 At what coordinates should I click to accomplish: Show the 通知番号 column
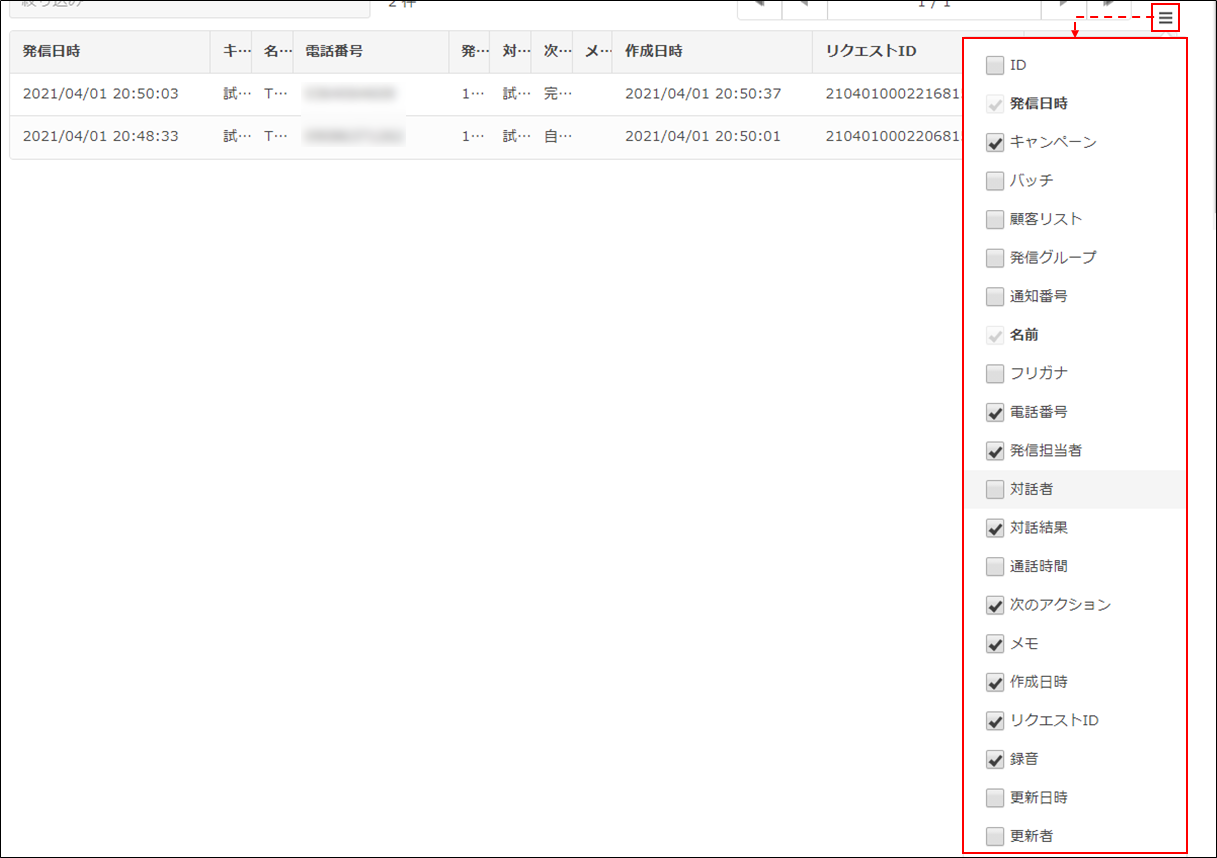(x=995, y=297)
